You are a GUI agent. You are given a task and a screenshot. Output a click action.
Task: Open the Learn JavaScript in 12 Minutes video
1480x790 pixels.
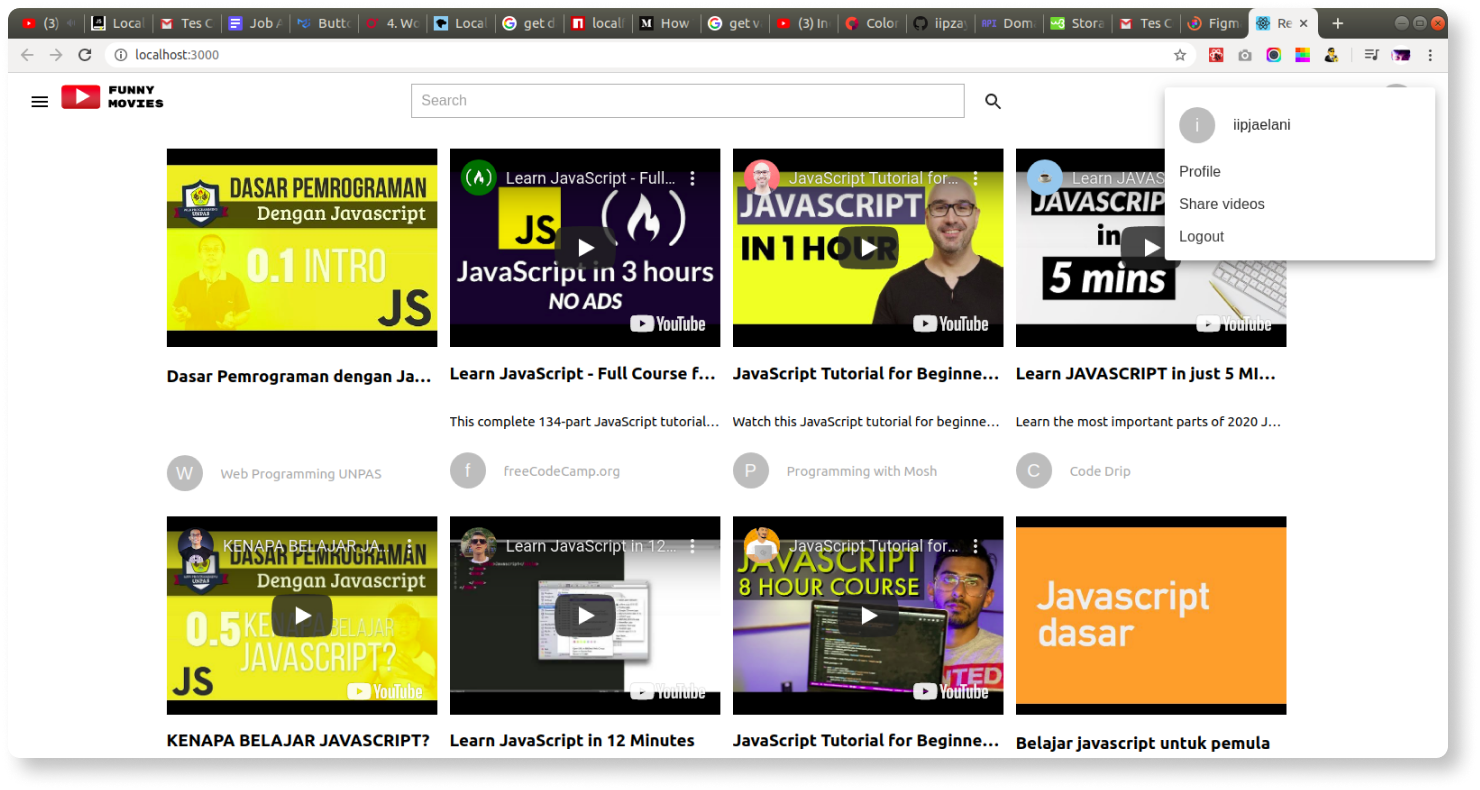tap(585, 615)
